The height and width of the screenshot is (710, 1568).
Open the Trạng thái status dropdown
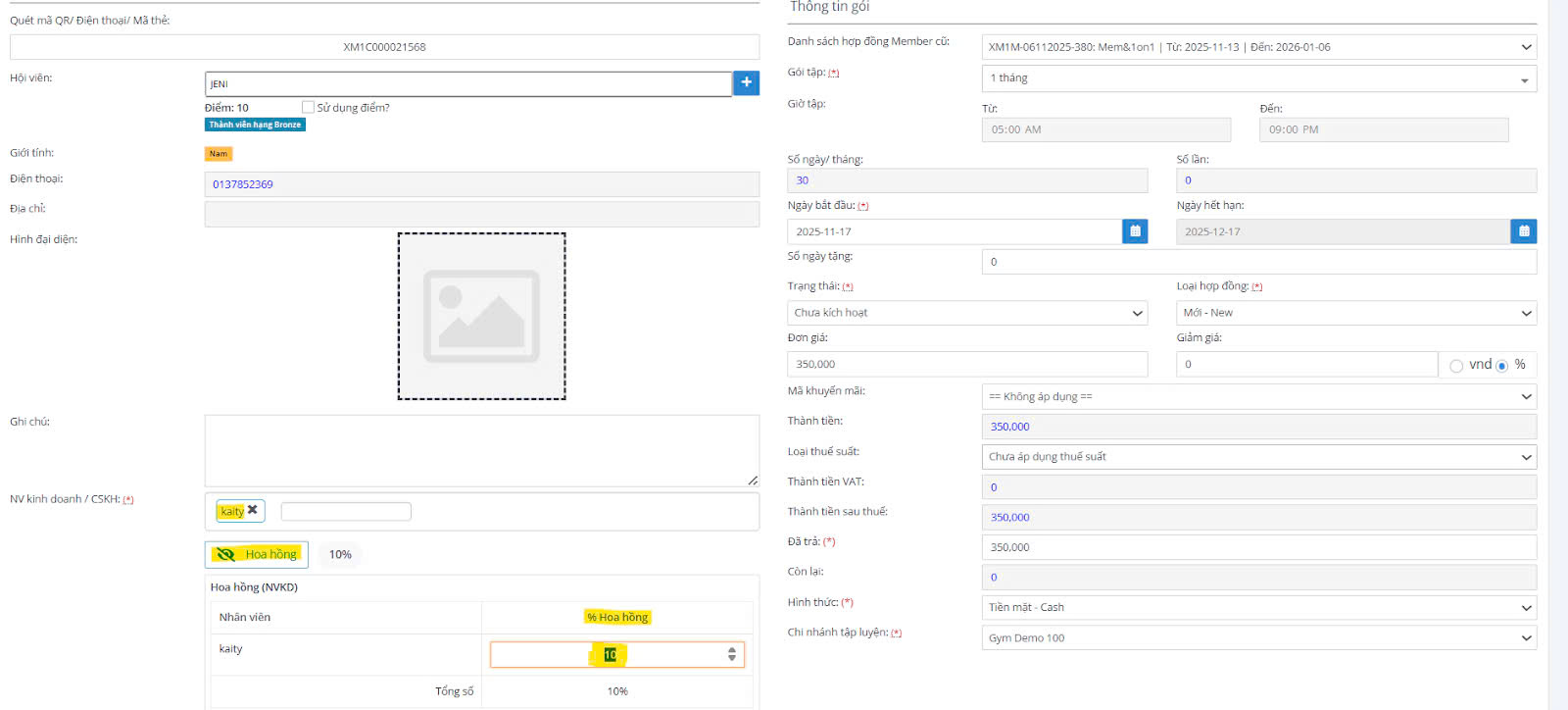(966, 313)
